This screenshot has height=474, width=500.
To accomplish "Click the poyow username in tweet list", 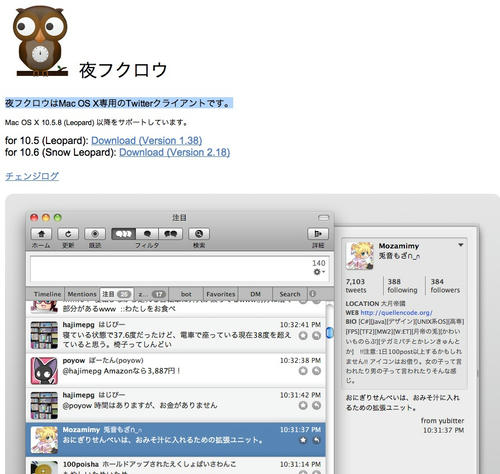I will (x=74, y=360).
